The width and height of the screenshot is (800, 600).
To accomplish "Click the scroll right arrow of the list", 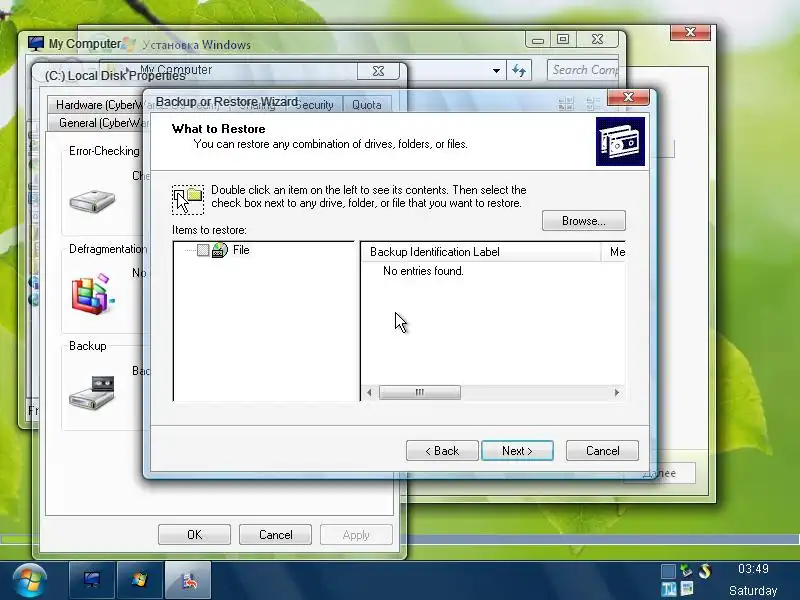I will 617,392.
